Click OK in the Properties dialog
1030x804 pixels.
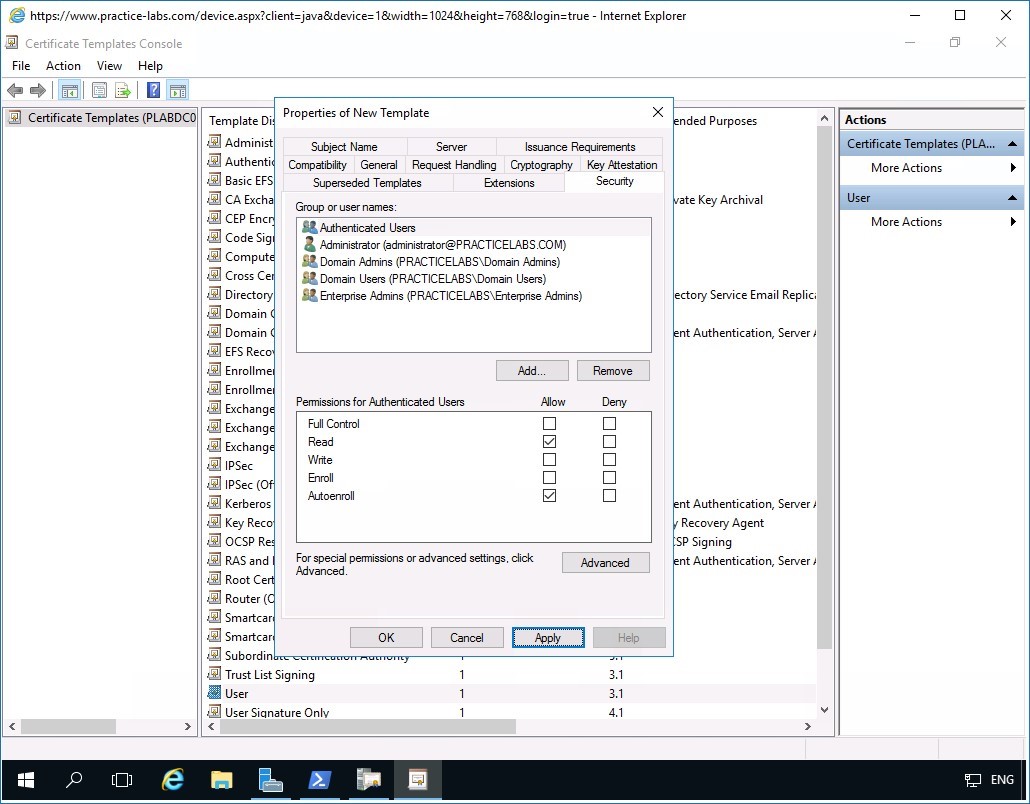click(x=386, y=637)
